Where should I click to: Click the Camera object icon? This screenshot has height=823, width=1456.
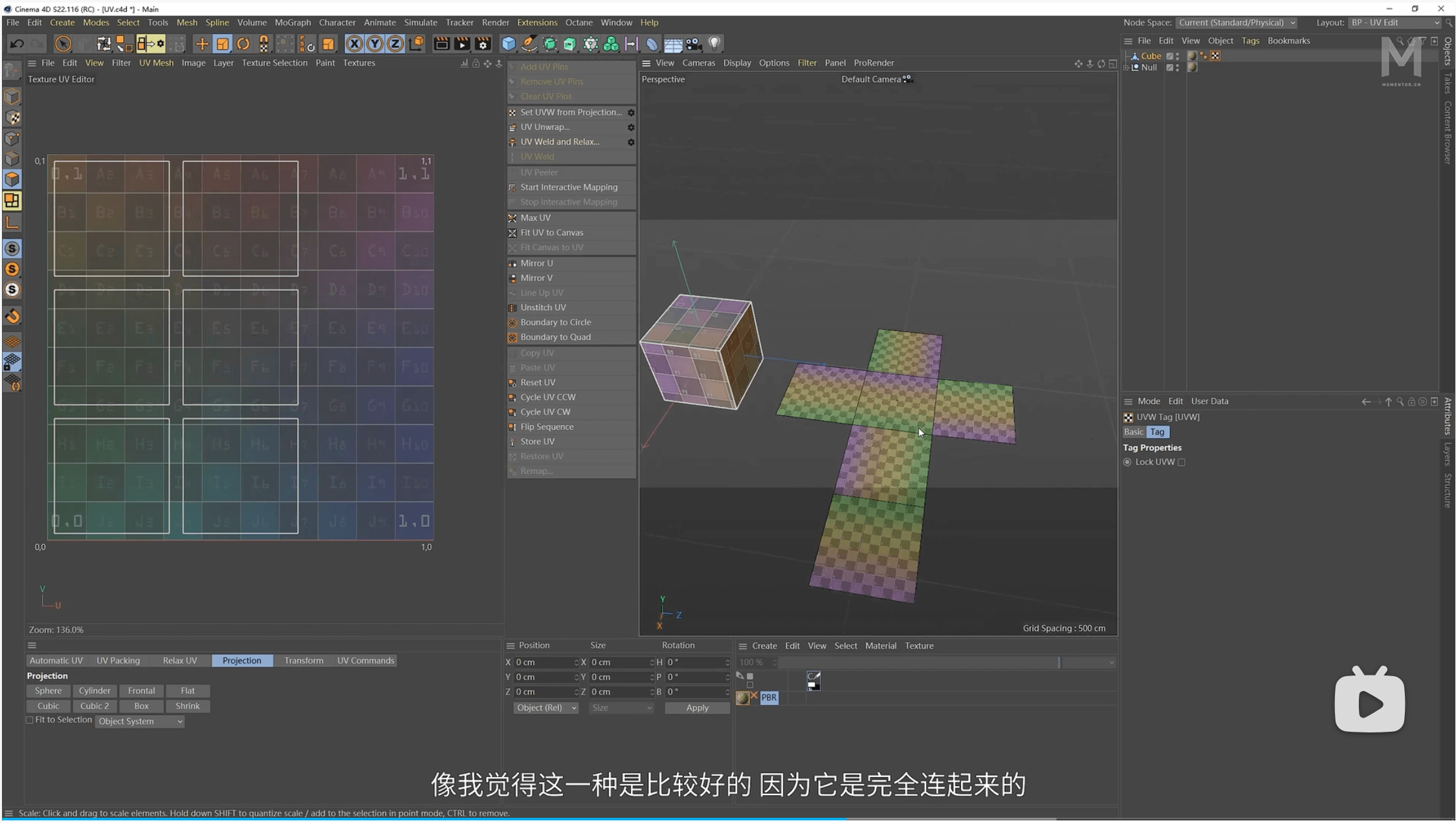694,44
